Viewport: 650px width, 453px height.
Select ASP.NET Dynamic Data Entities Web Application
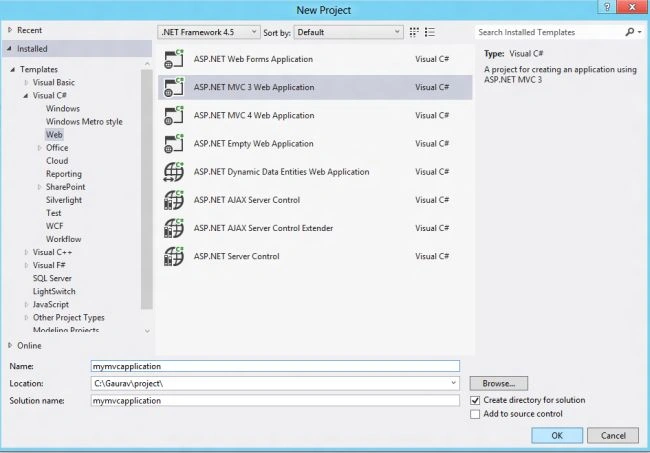[281, 172]
